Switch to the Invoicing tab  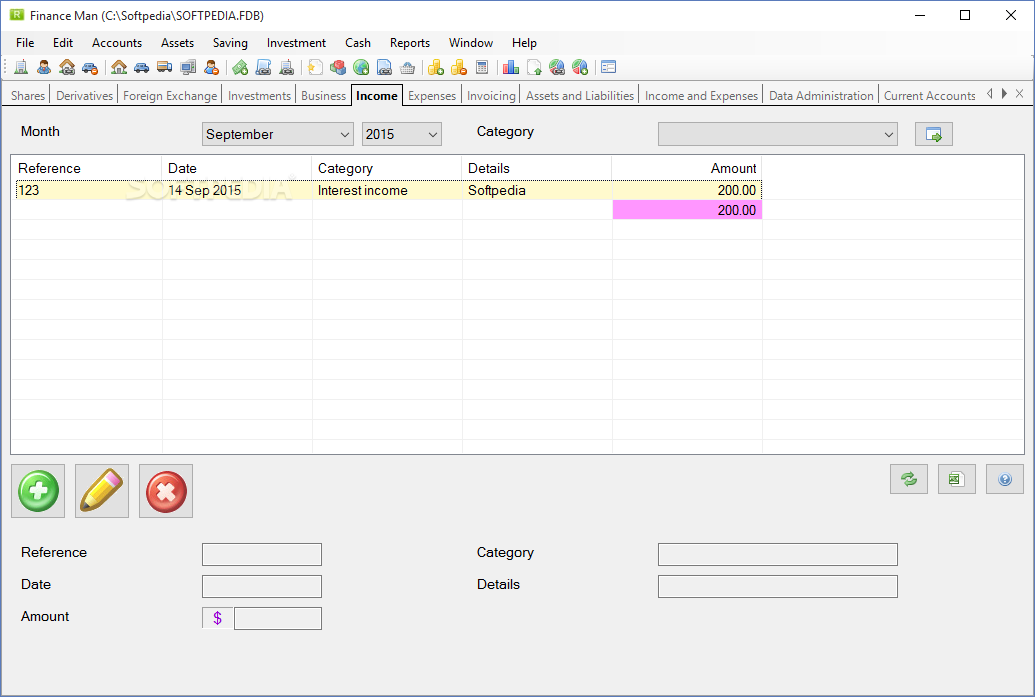pos(491,96)
